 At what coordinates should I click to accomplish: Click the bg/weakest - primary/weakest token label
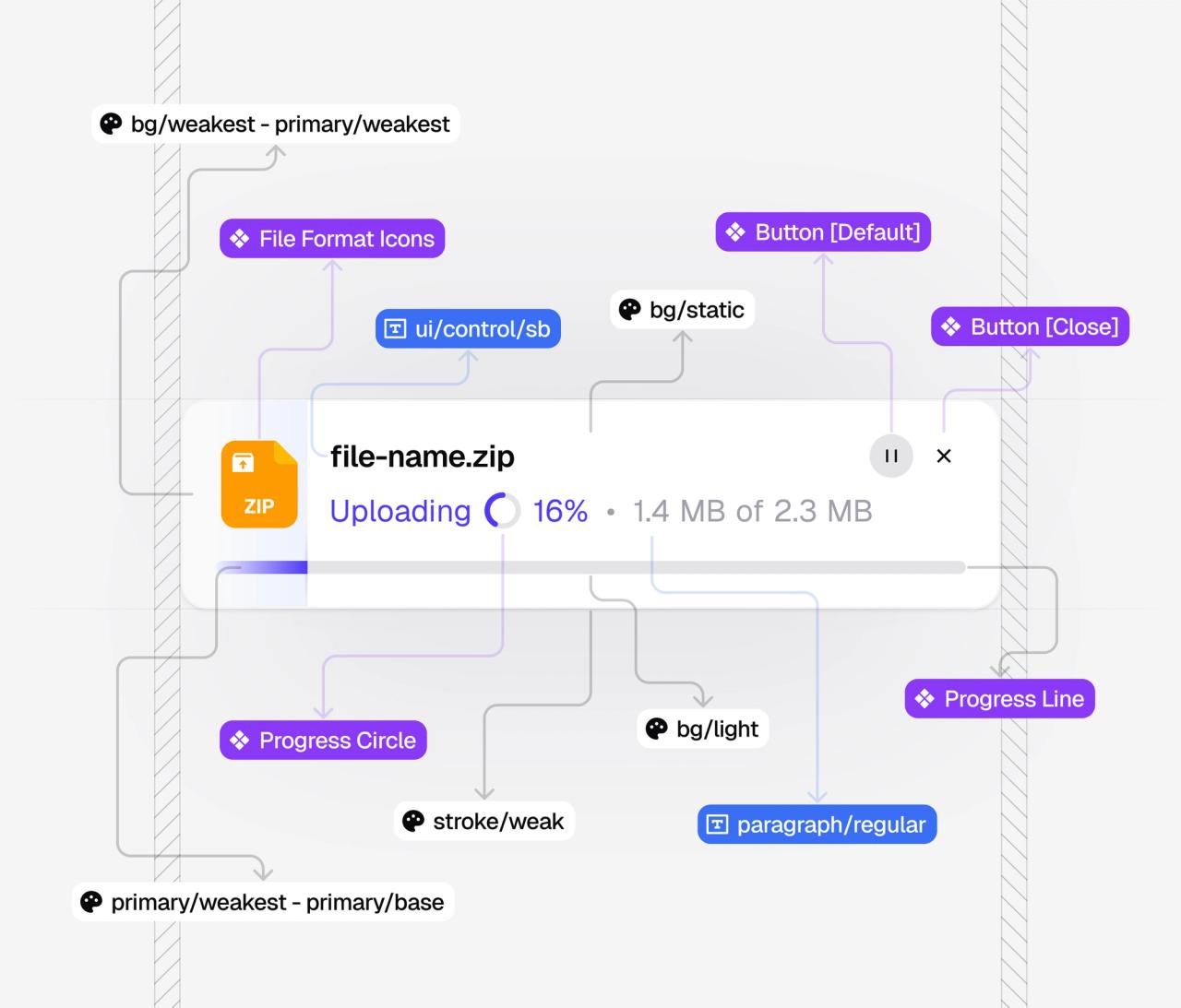(x=276, y=124)
